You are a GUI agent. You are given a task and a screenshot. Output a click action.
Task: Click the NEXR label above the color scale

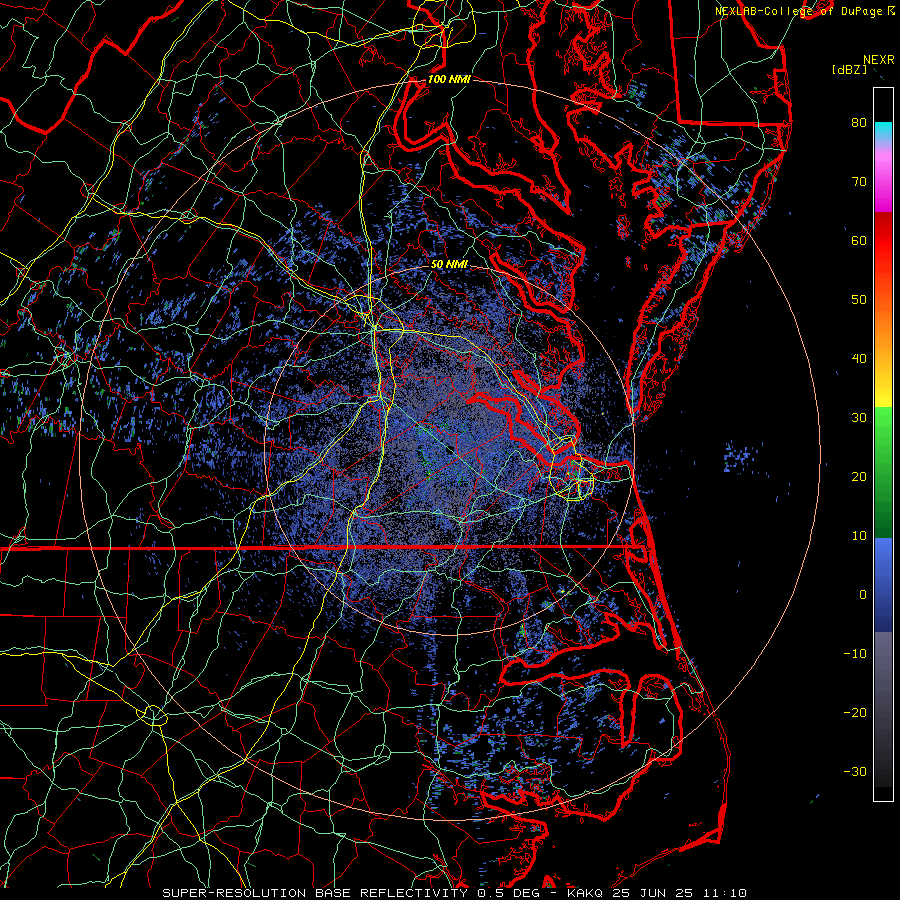pyautogui.click(x=878, y=60)
